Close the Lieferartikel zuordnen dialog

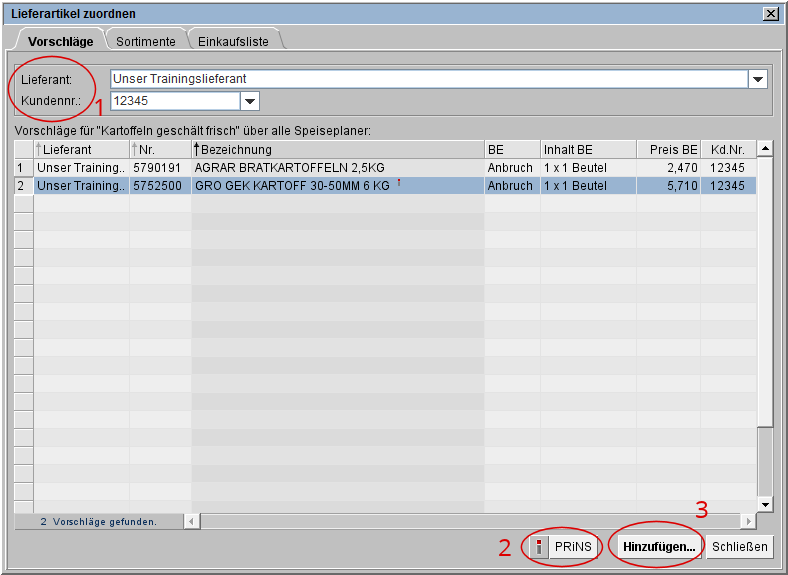[770, 14]
